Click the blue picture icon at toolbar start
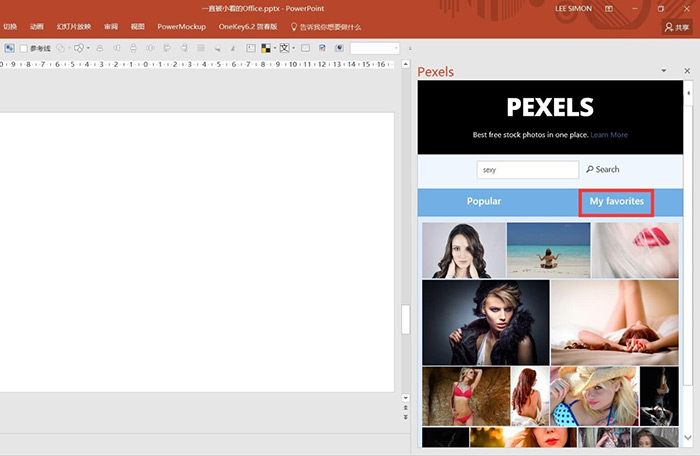Image resolution: width=700 pixels, height=456 pixels. (9, 48)
